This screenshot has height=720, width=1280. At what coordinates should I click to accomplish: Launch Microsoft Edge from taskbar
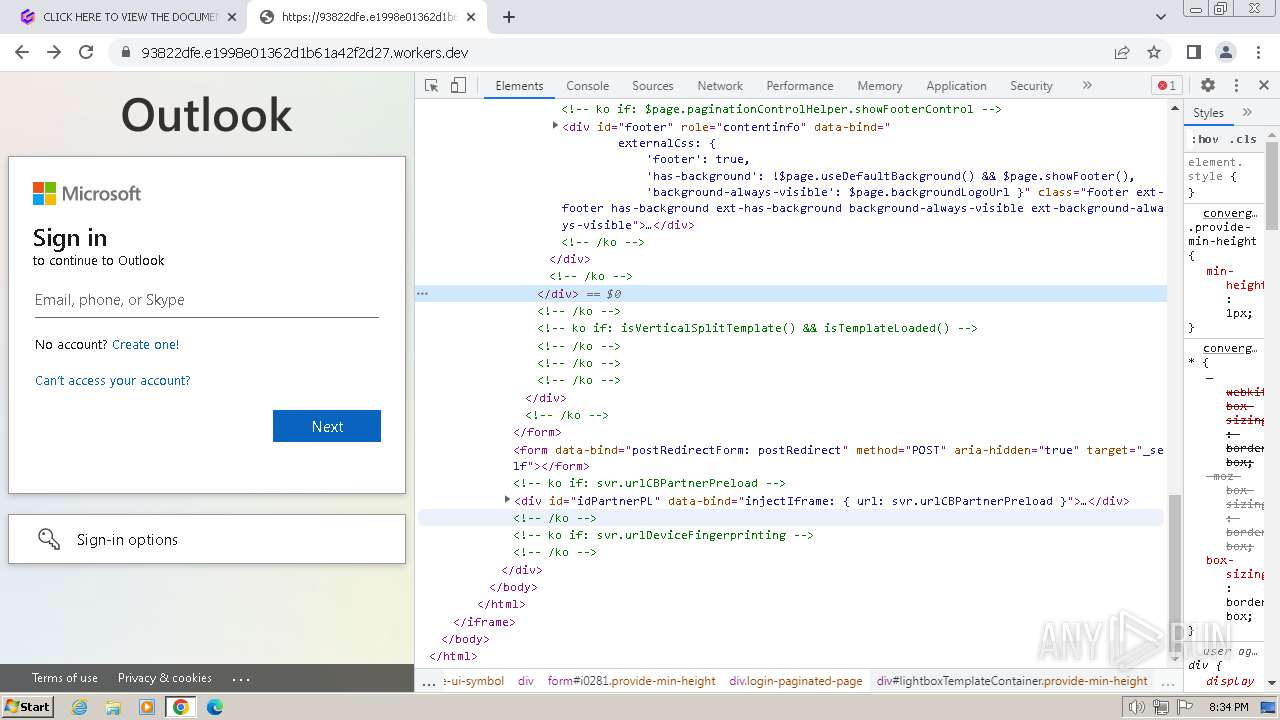pos(215,707)
